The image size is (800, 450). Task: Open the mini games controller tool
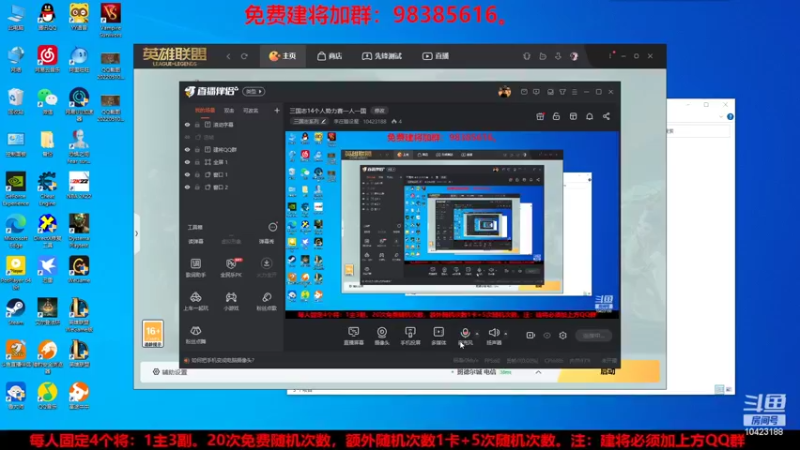[x=231, y=301]
